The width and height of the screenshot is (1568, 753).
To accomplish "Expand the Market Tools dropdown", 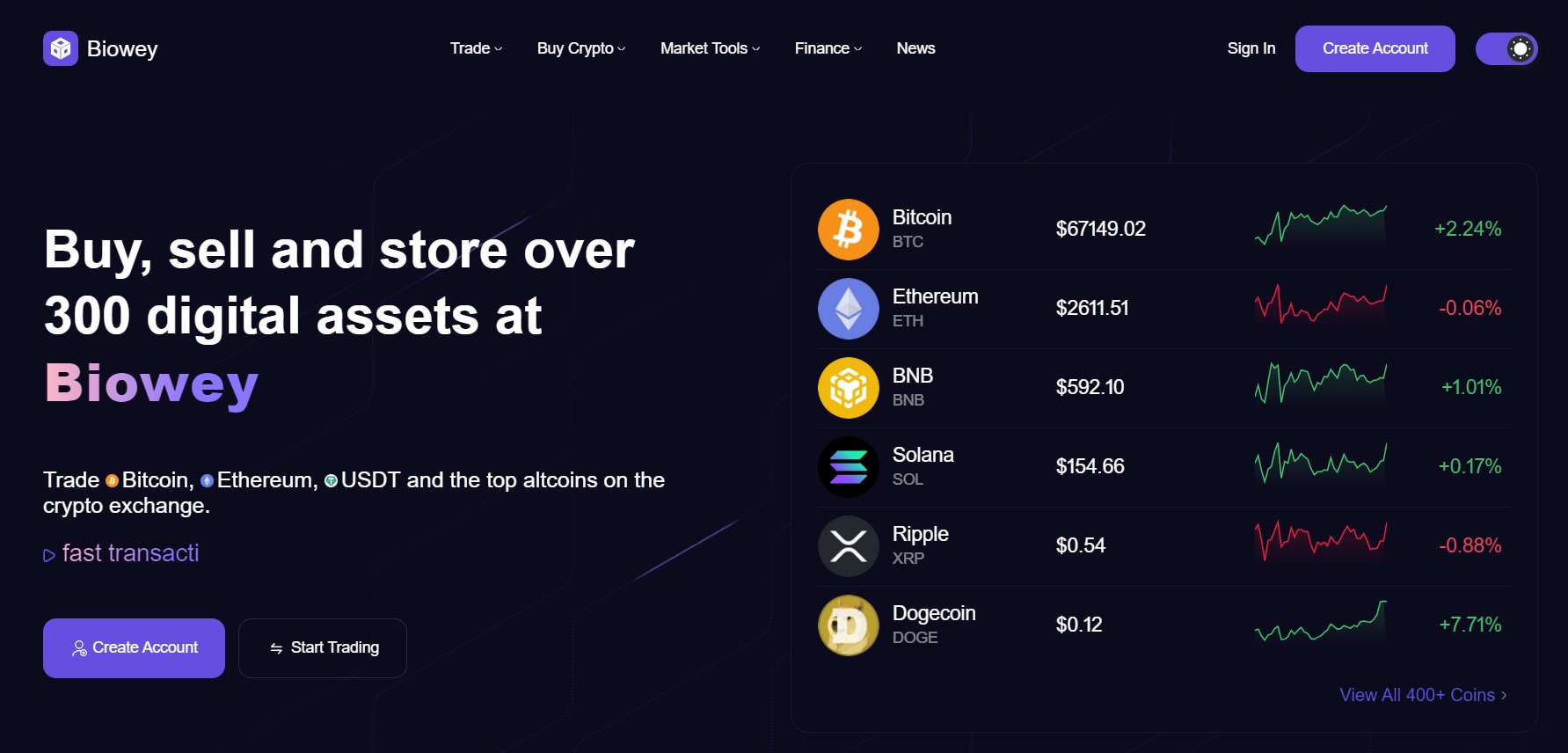I will tap(710, 48).
